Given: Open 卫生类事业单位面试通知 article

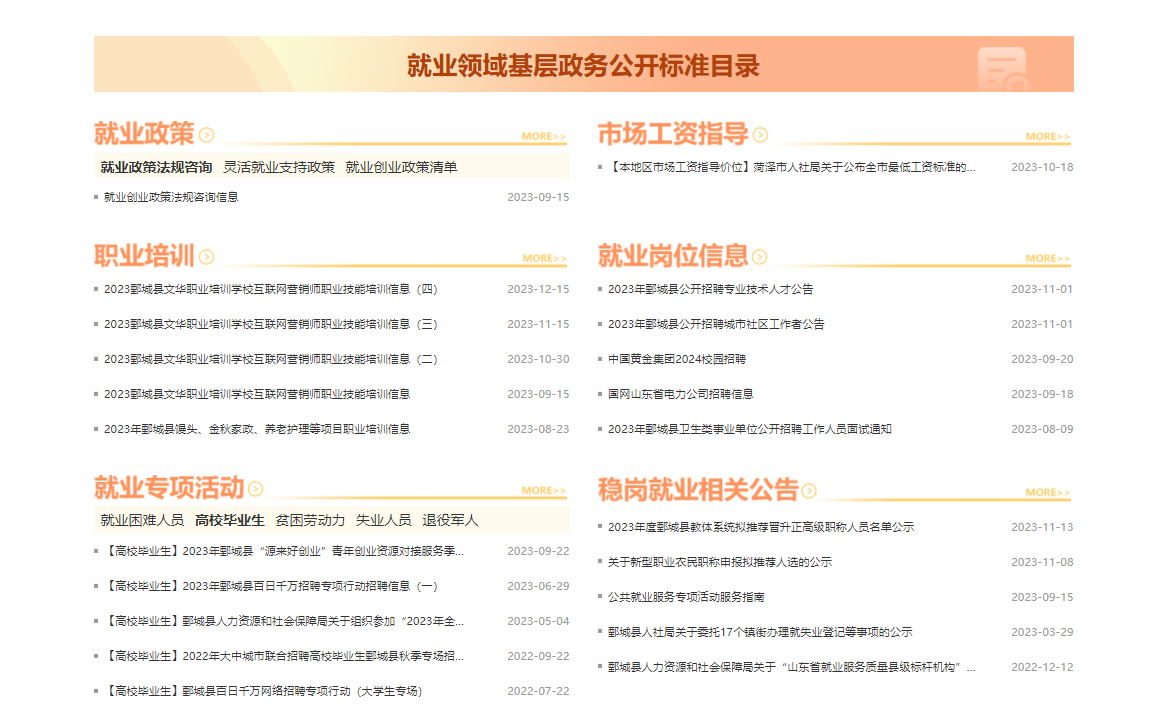Looking at the screenshot, I should tap(750, 430).
